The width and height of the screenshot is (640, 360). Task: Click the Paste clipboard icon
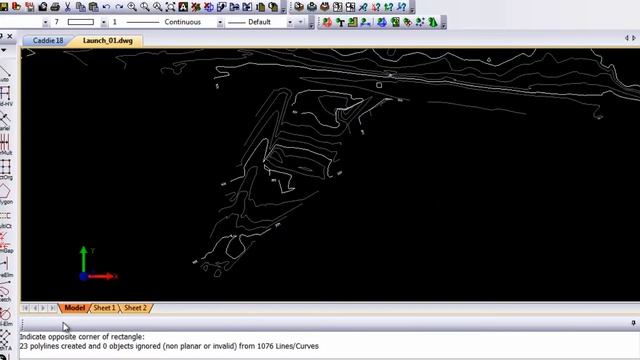(x=93, y=7)
